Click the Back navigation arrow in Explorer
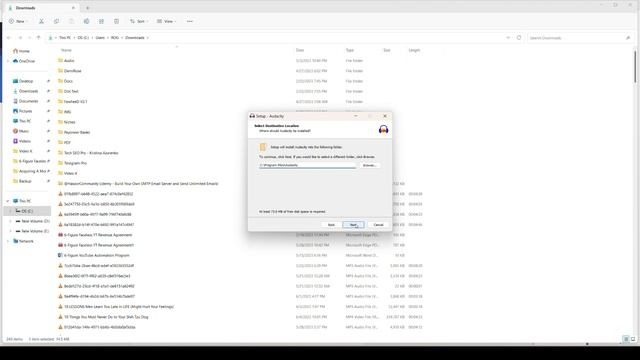Screen dimensions: 640x360 click(x=9, y=38)
